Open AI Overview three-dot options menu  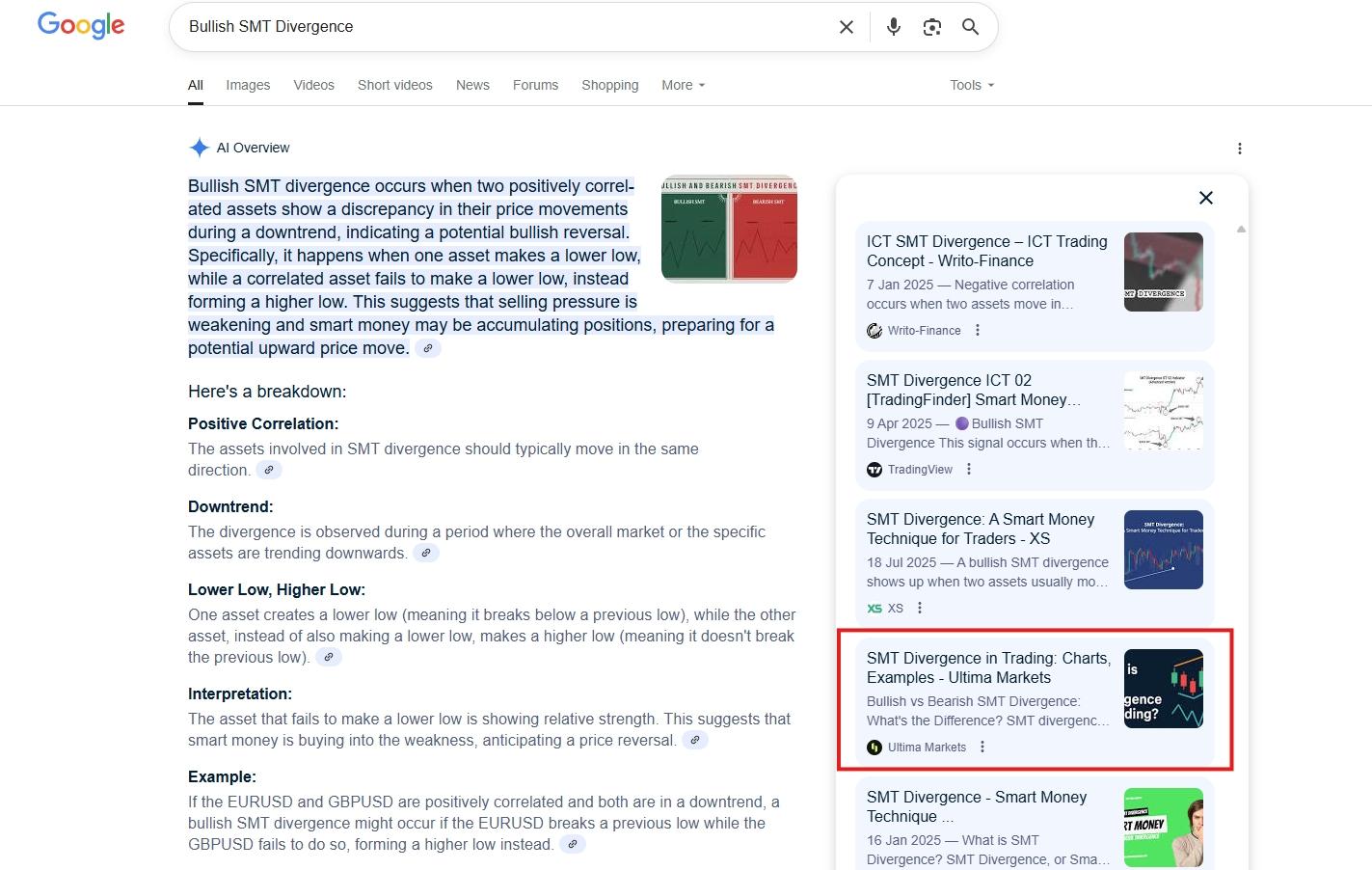[x=1240, y=149]
